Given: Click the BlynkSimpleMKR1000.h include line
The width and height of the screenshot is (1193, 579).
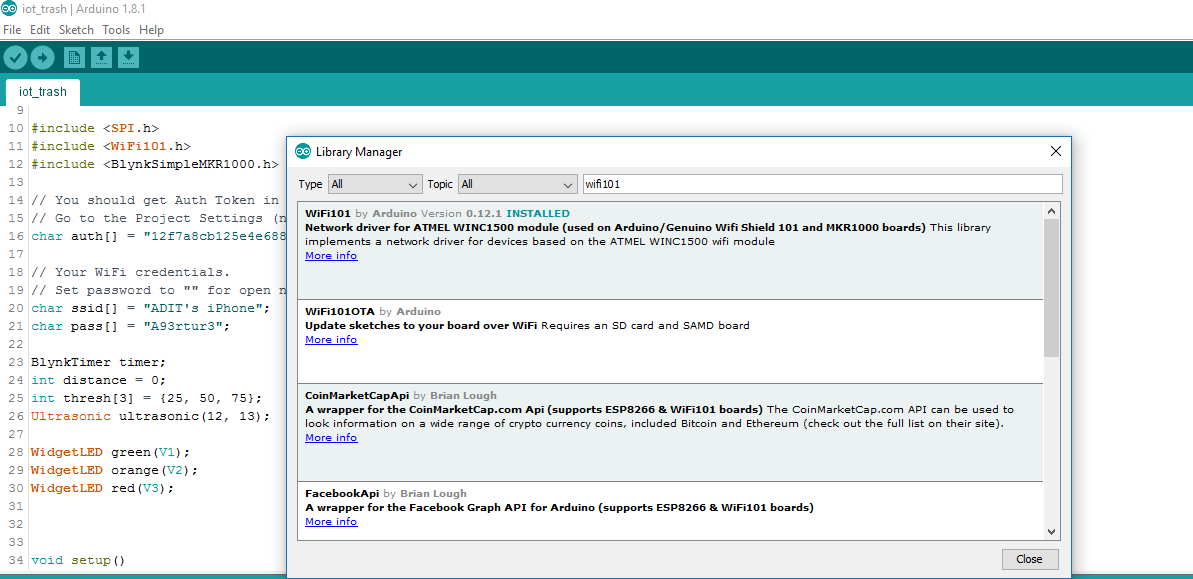Looking at the screenshot, I should (x=155, y=164).
